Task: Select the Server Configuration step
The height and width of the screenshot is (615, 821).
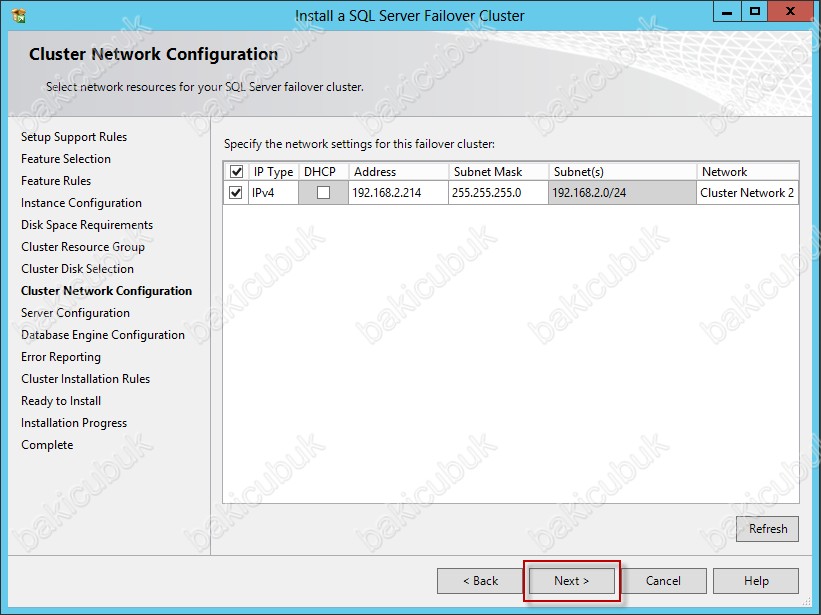Action: coord(75,313)
